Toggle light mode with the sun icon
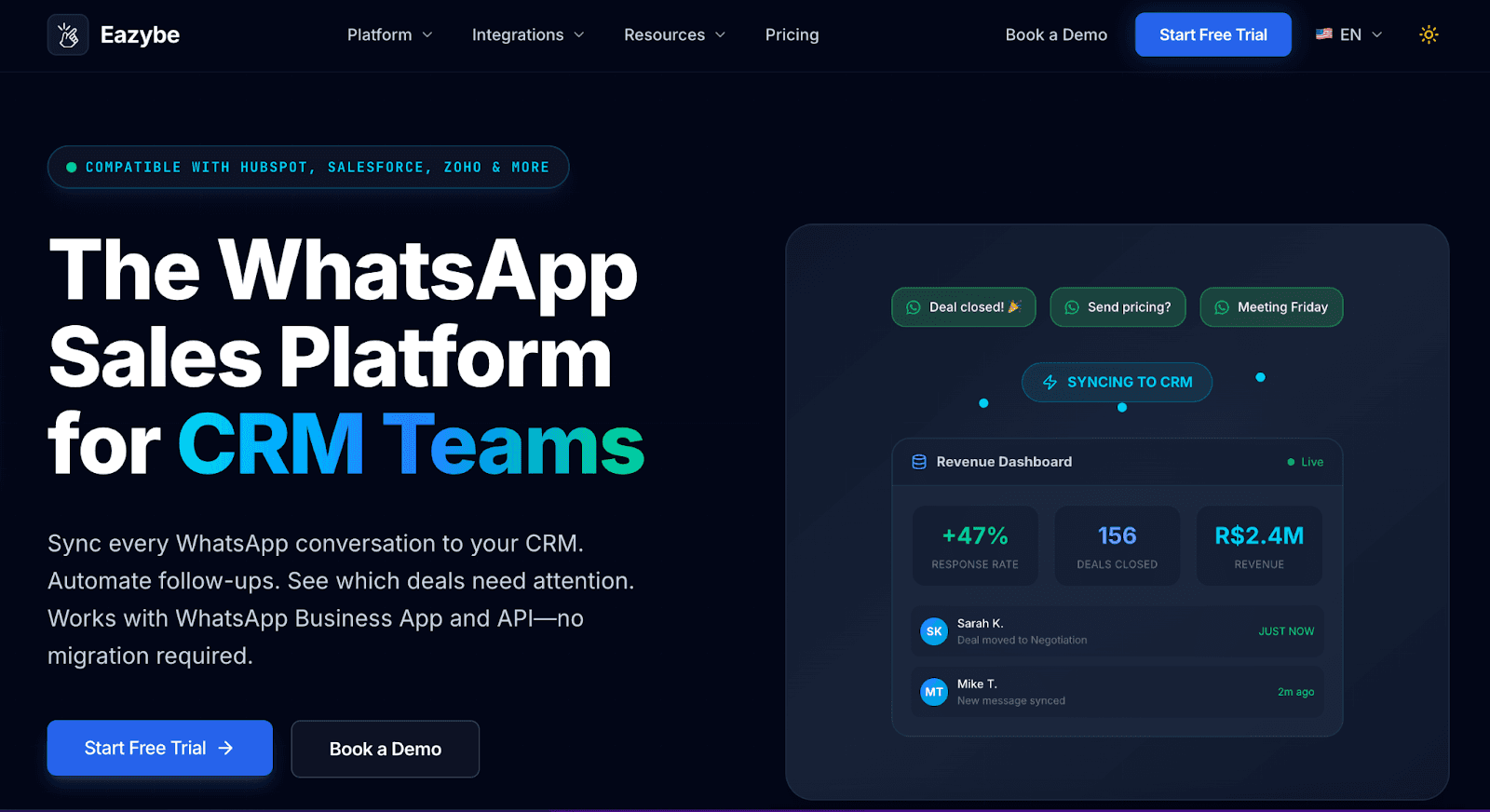 [x=1429, y=34]
